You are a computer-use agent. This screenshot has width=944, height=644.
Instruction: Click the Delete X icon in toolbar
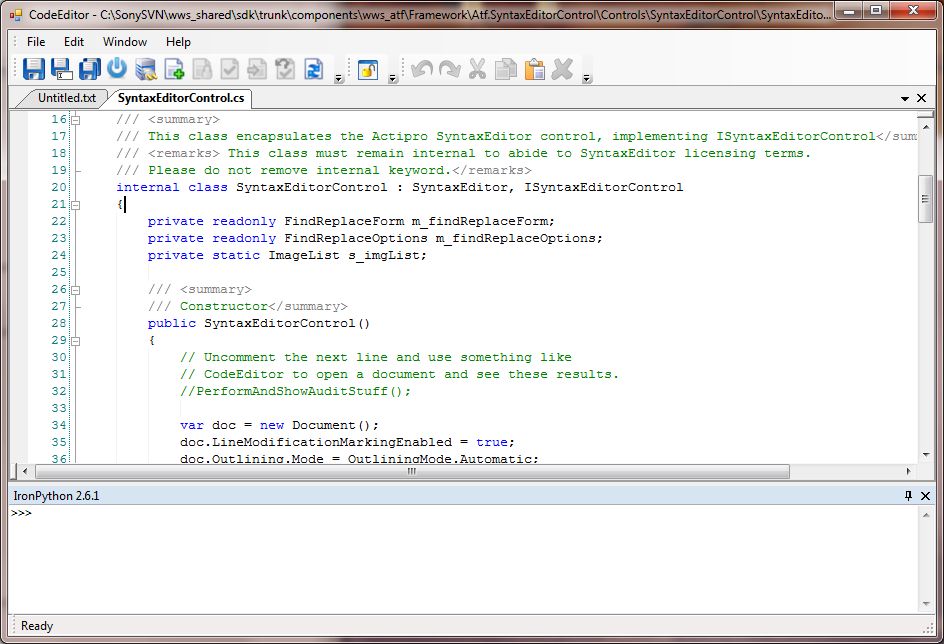(562, 69)
